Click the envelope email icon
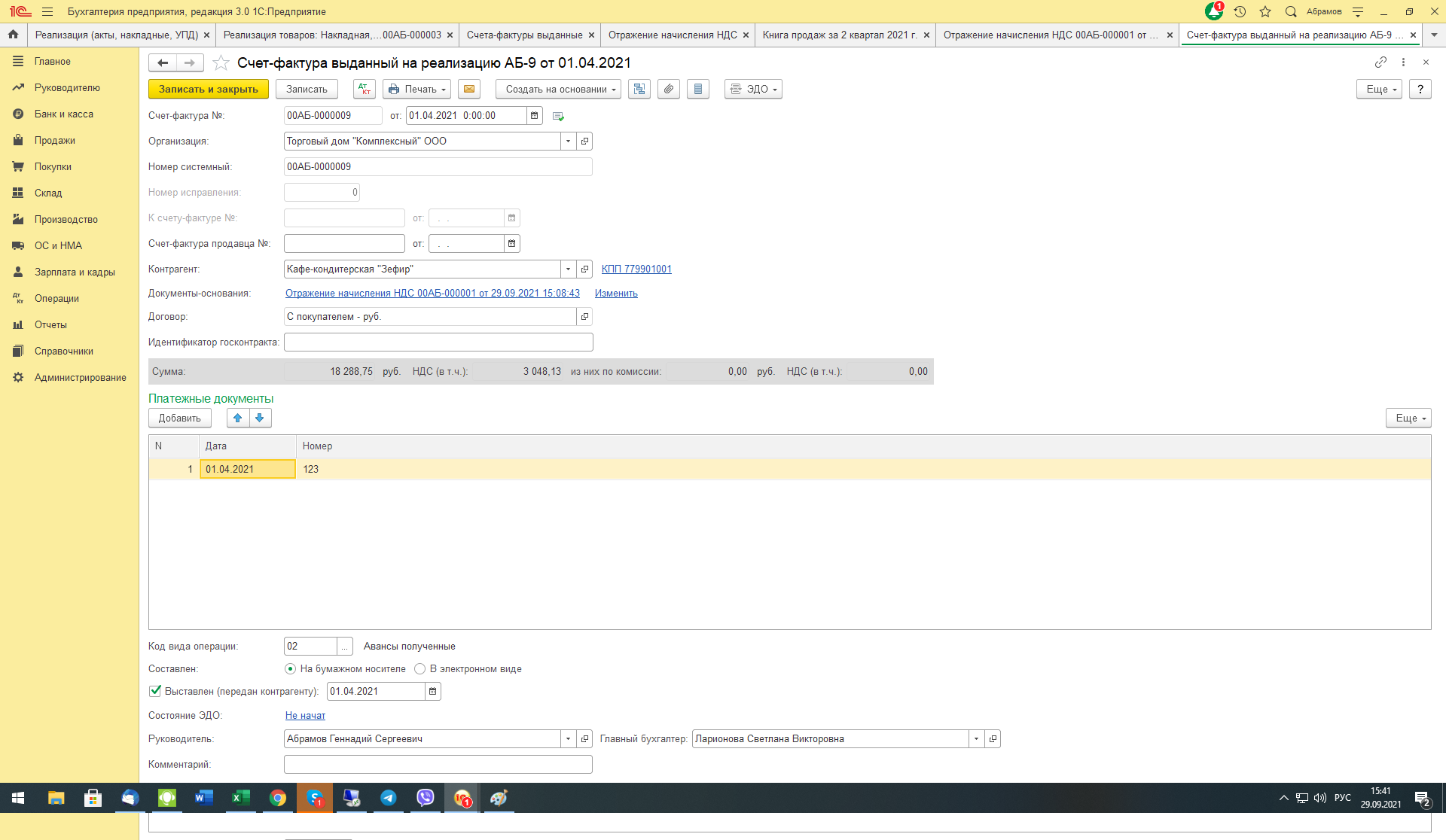This screenshot has height=840, width=1446. click(x=469, y=89)
